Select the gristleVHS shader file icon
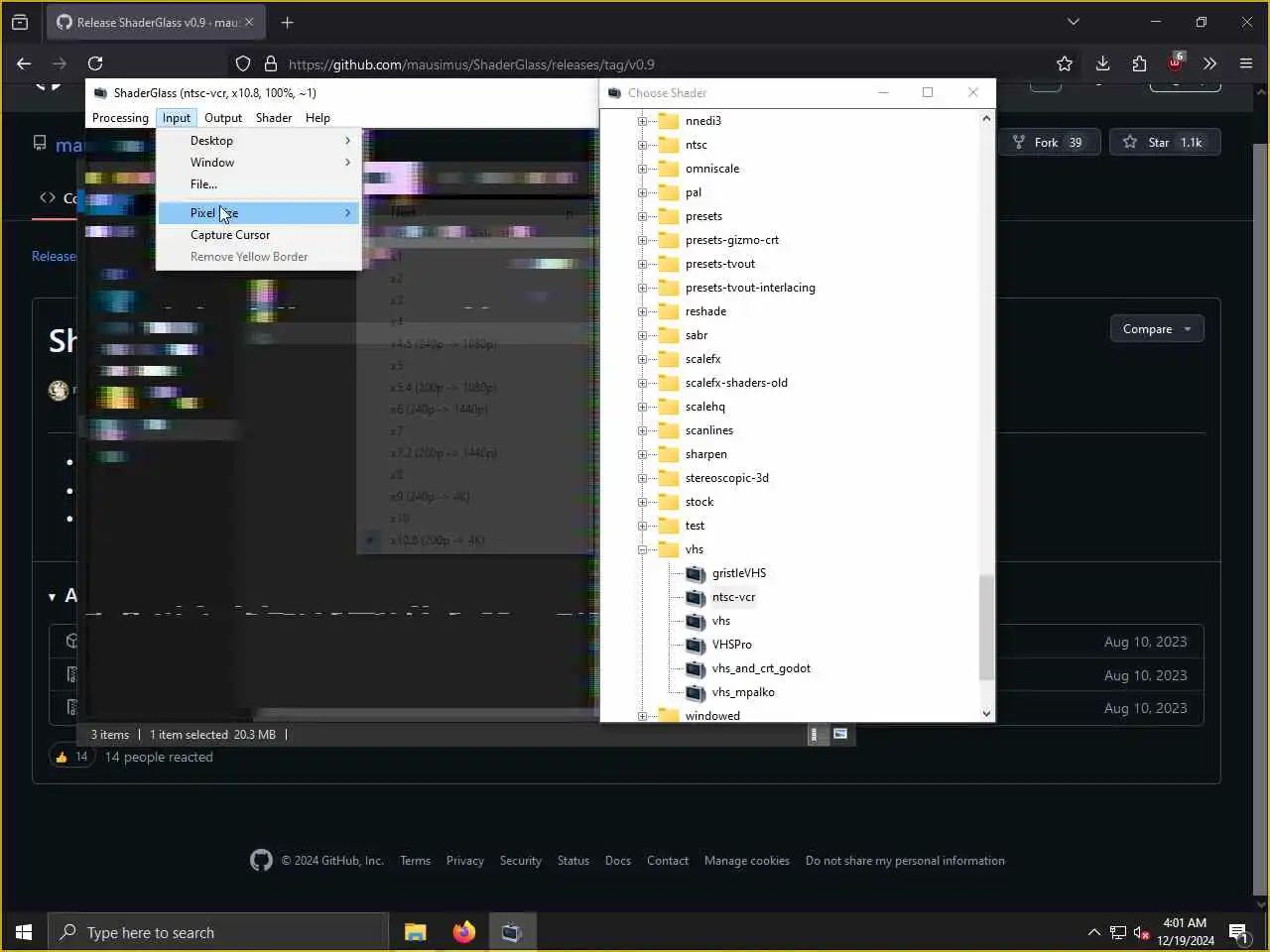Image resolution: width=1270 pixels, height=952 pixels. tap(696, 573)
